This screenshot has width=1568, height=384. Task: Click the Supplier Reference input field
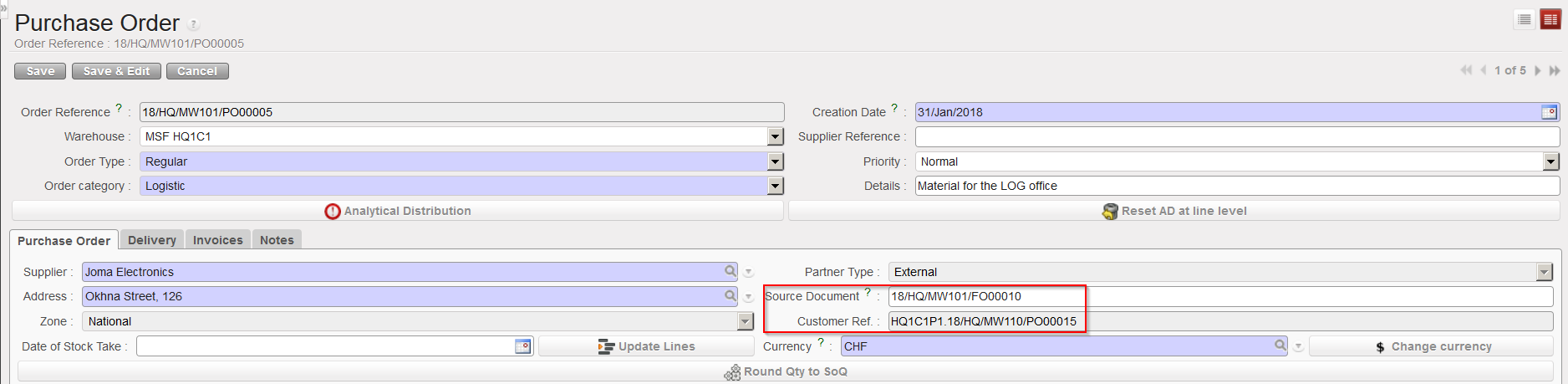click(x=1237, y=136)
